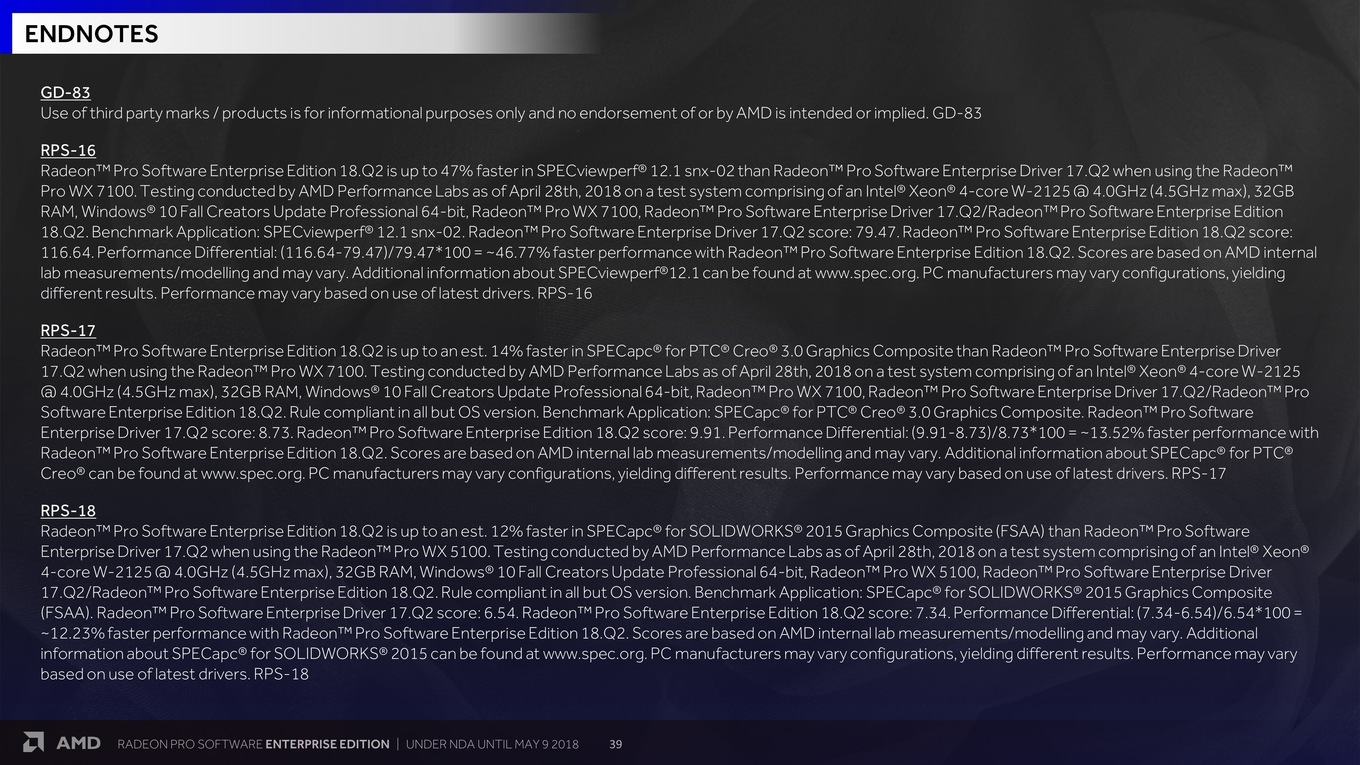Image resolution: width=1360 pixels, height=765 pixels.
Task: Click the ENDNOTES slide title
Action: point(91,34)
